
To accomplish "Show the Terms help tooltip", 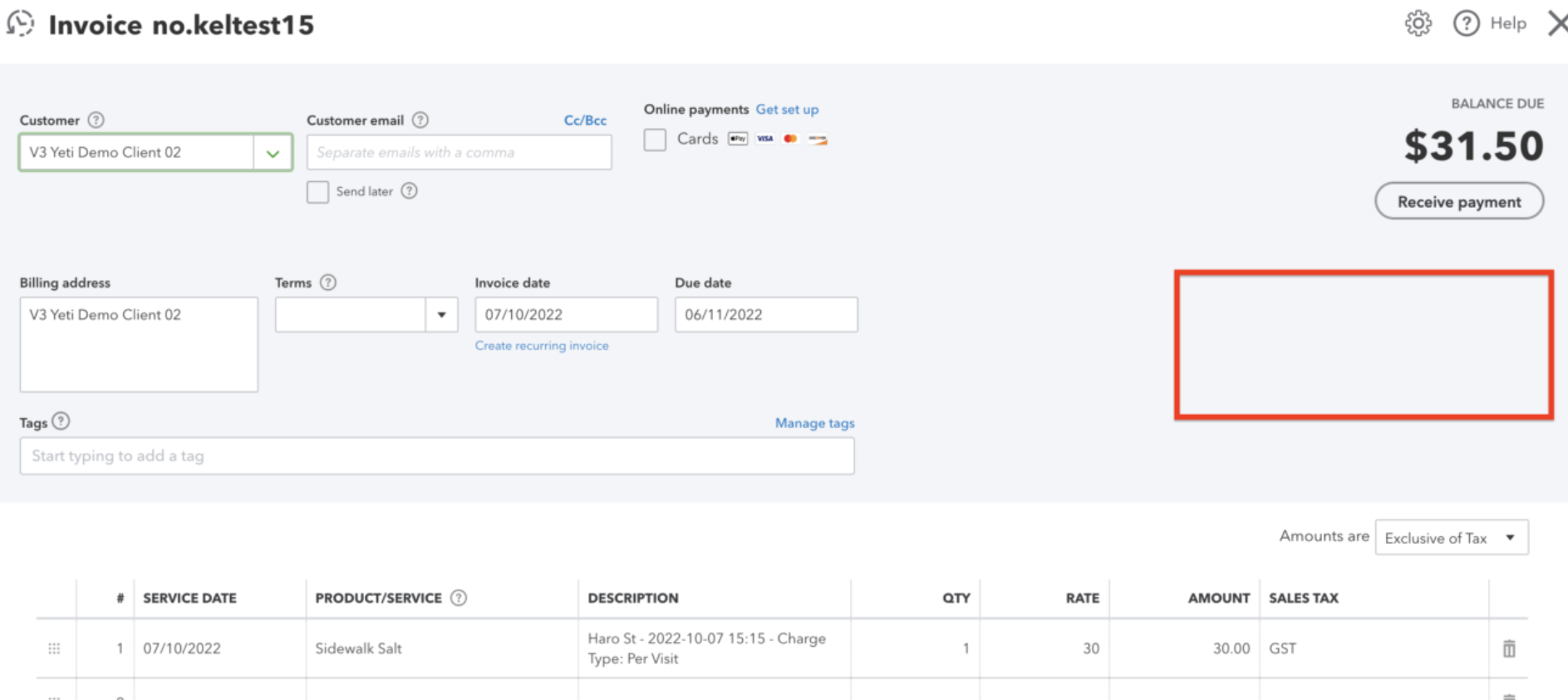I will tap(328, 283).
